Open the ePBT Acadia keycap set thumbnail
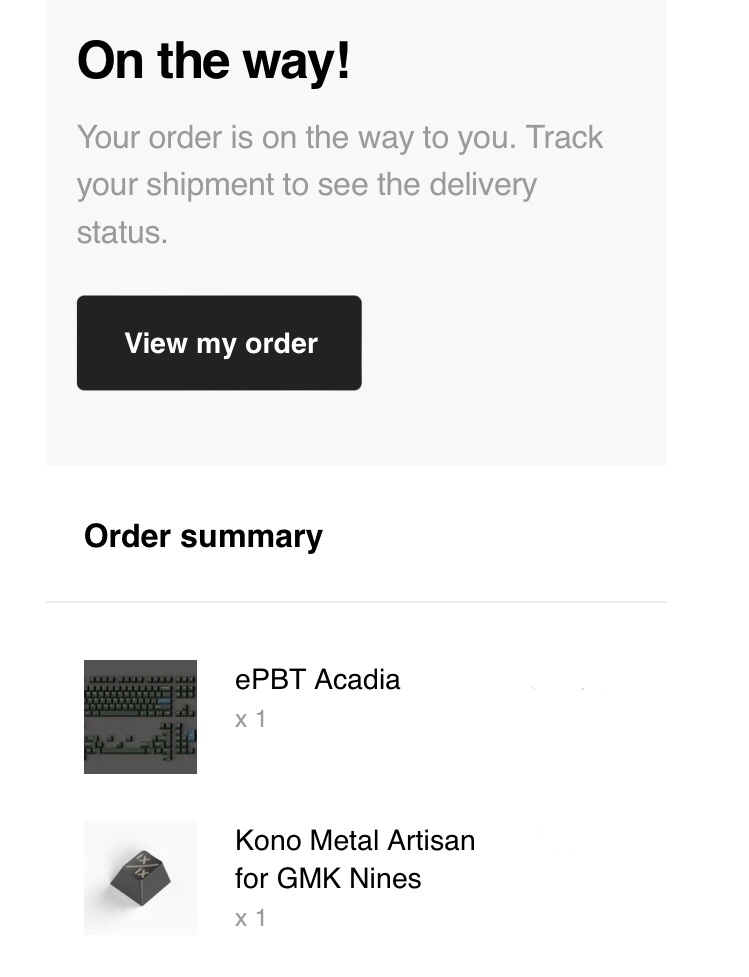The height and width of the screenshot is (977, 749). [140, 717]
